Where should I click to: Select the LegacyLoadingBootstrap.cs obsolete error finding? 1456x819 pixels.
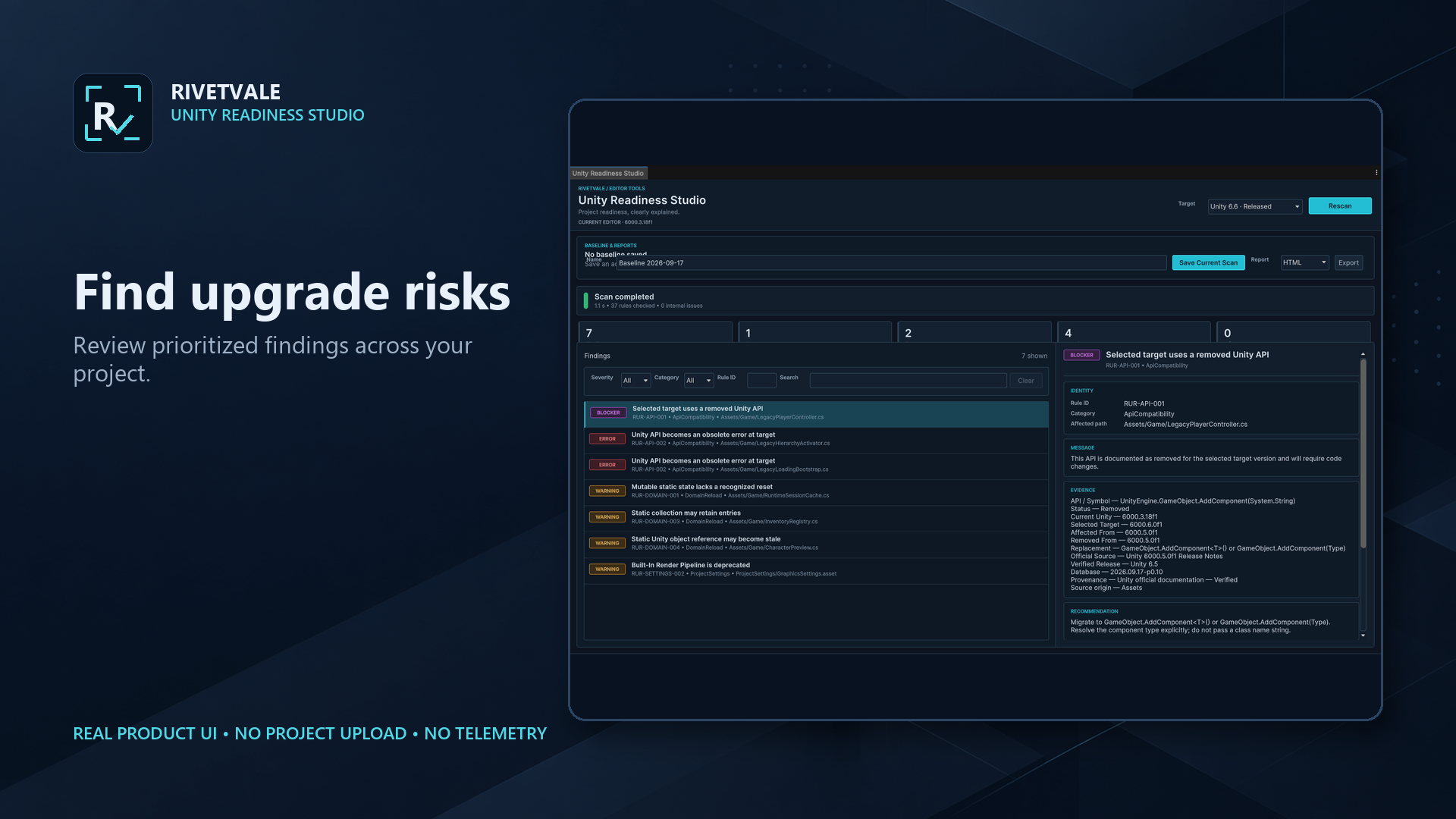[817, 465]
